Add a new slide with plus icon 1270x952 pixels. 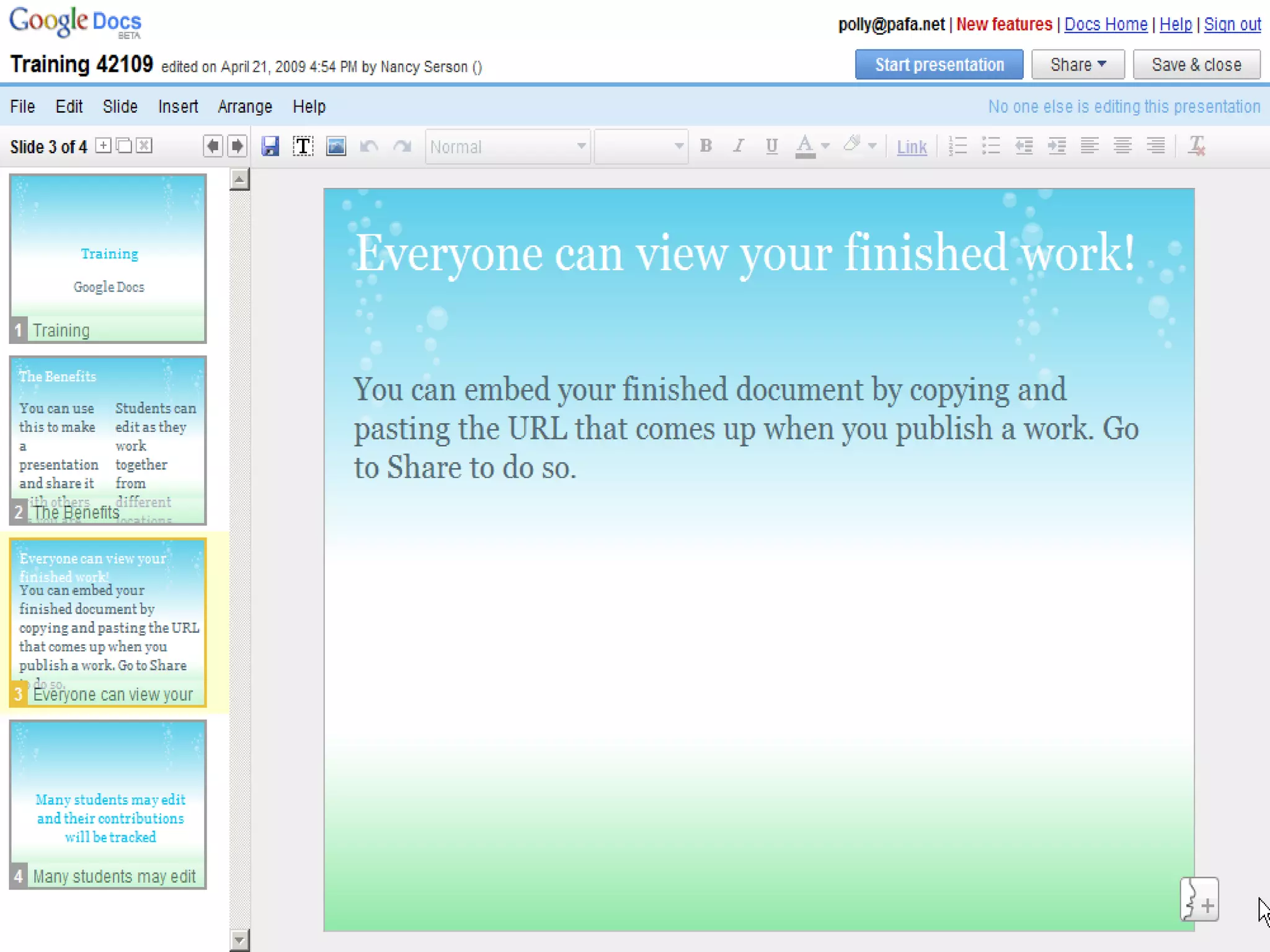(104, 146)
